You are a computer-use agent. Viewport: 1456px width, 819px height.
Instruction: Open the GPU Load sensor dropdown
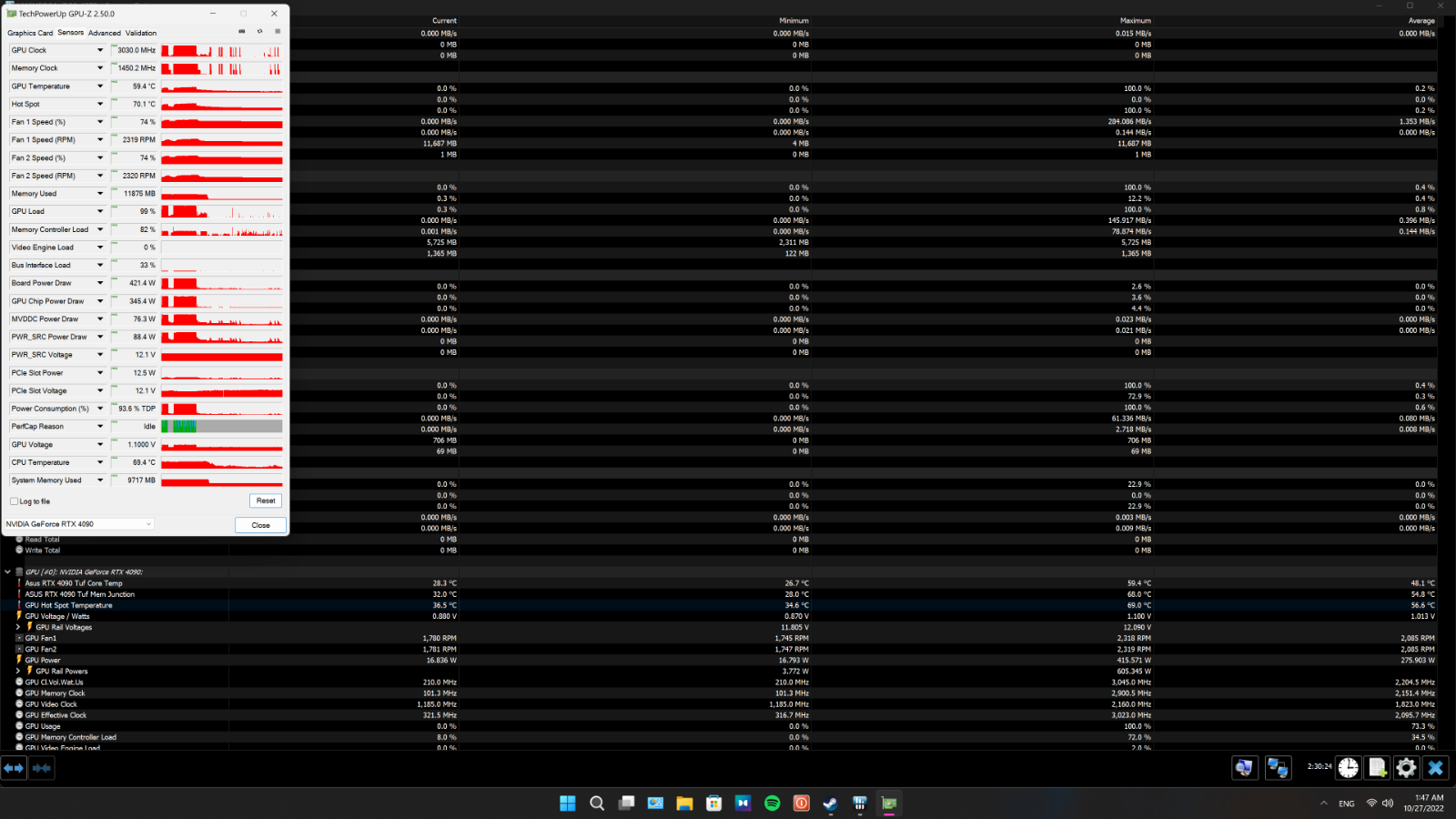[100, 211]
